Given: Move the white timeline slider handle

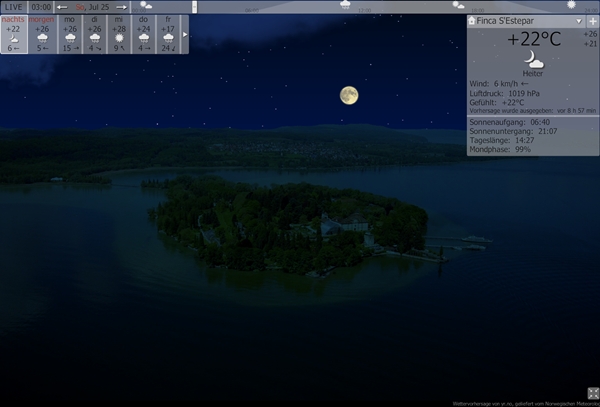Looking at the screenshot, I should pos(194,7).
